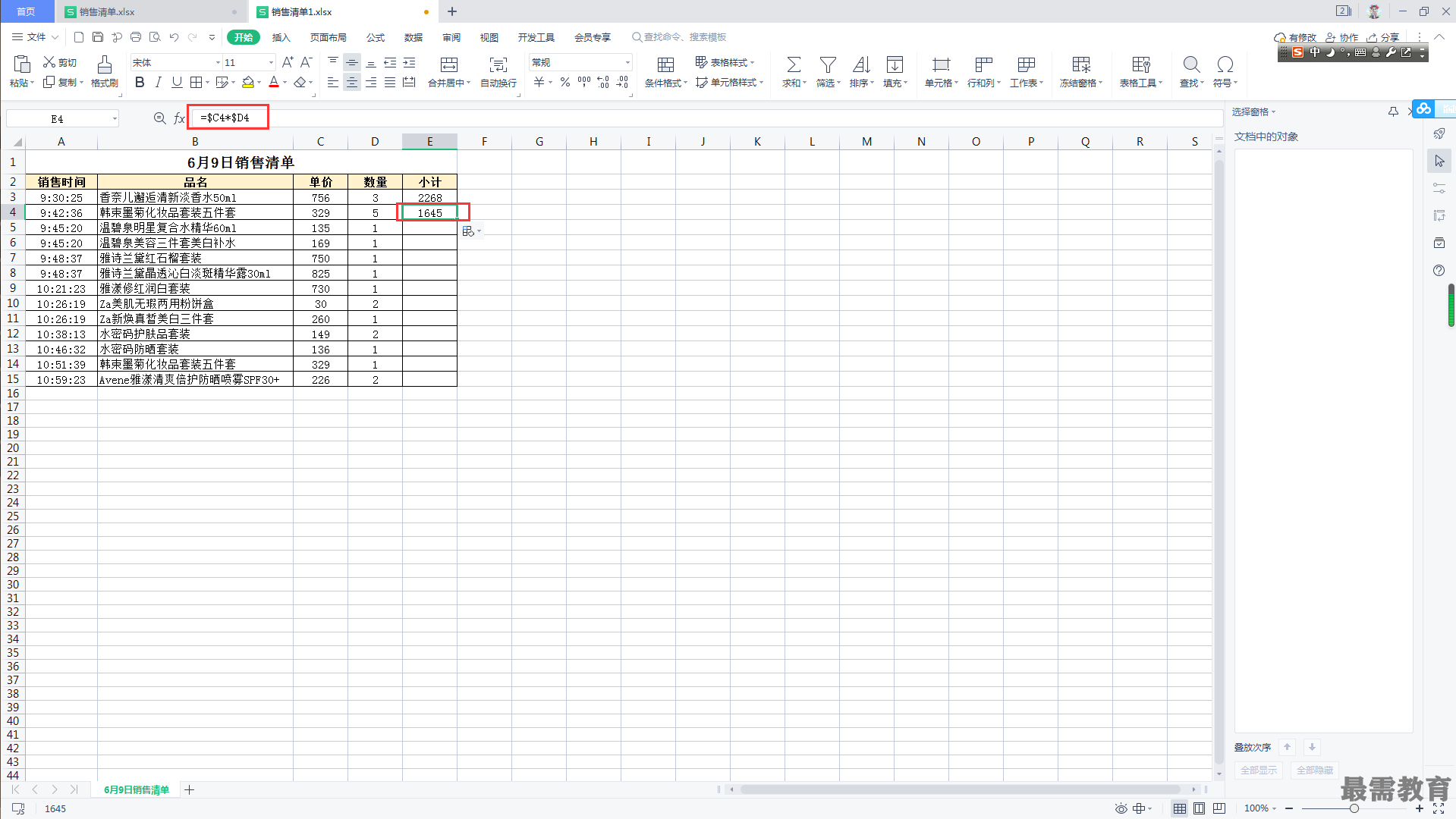This screenshot has width=1456, height=819.
Task: Click the 有修改 status button
Action: click(x=1295, y=37)
